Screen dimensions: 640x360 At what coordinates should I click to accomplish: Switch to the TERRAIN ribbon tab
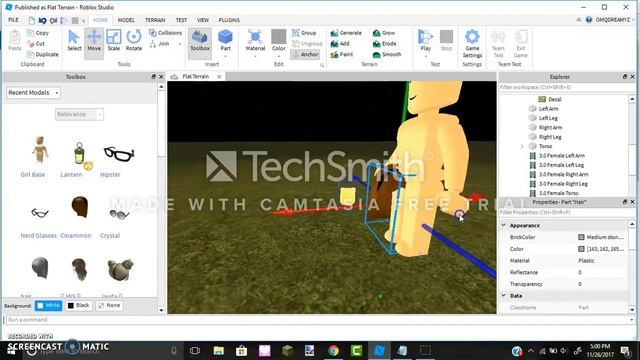click(155, 20)
